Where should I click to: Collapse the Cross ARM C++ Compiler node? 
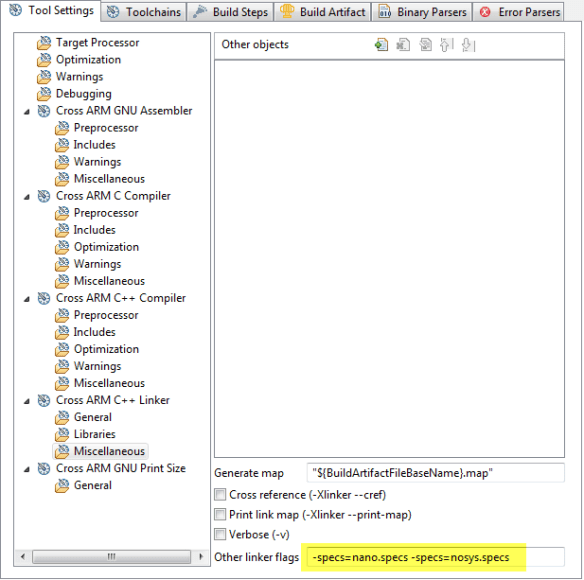click(27, 299)
